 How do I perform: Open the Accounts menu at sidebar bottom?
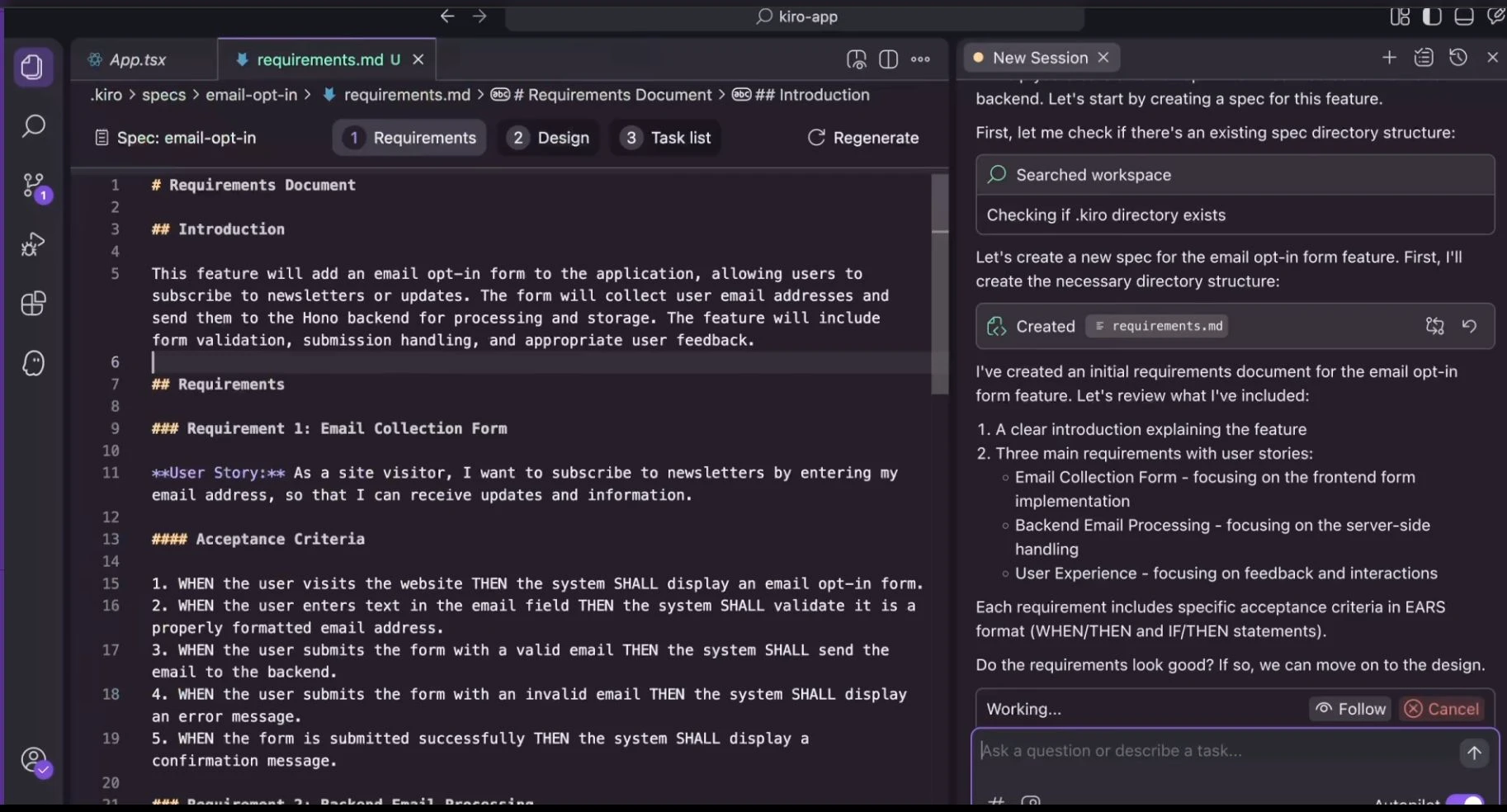point(35,761)
